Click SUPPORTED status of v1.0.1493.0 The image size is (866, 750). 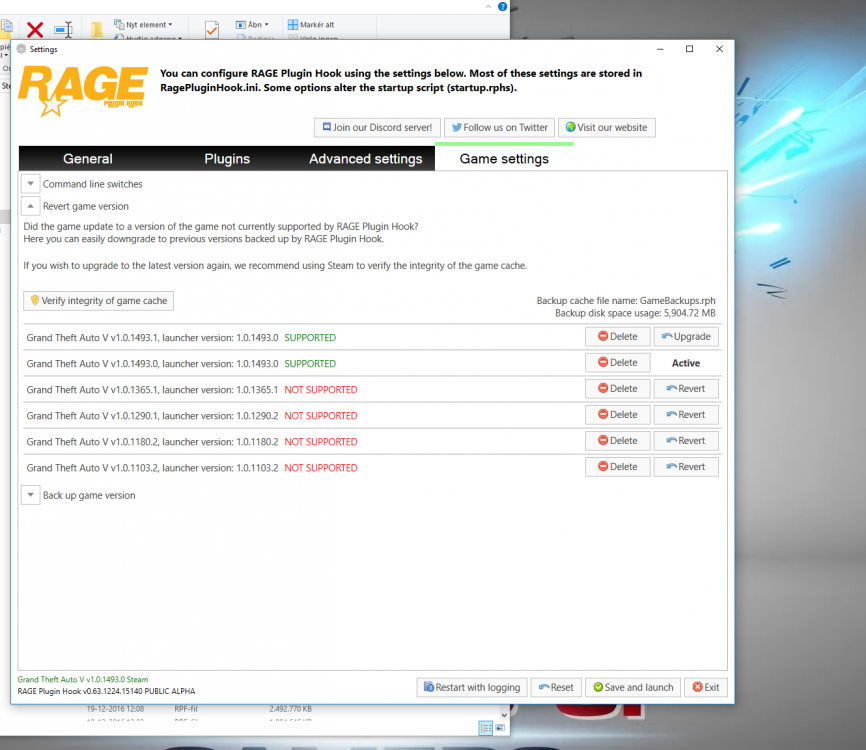310,364
